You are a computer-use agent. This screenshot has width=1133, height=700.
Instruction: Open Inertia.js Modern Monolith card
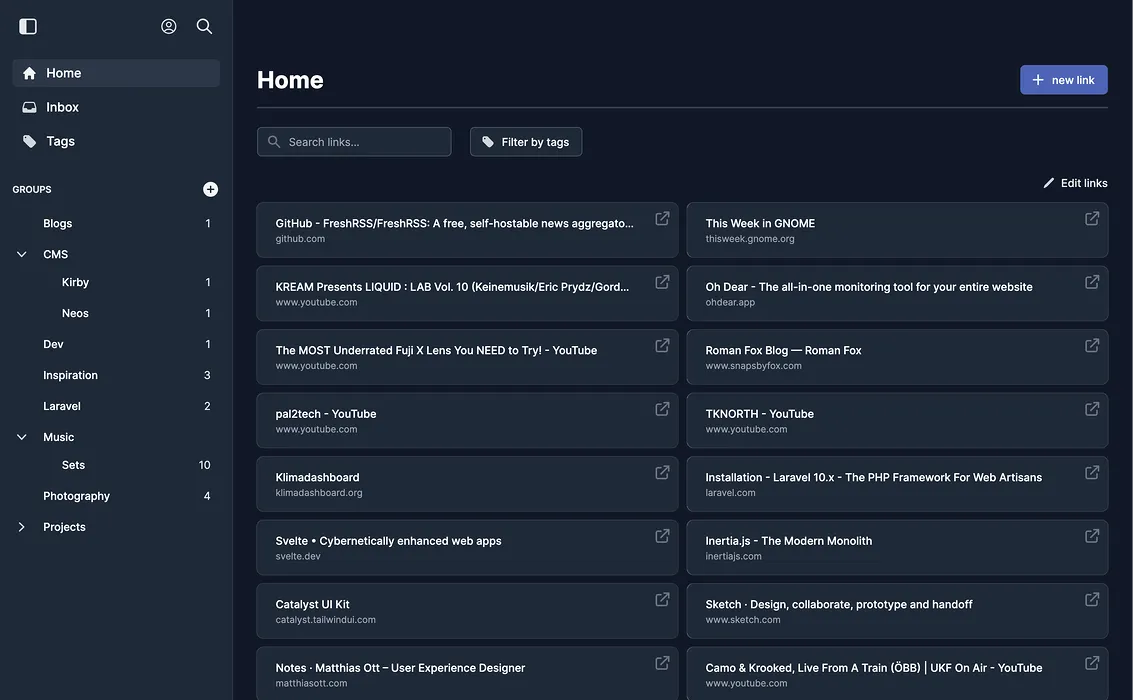pyautogui.click(x=897, y=548)
